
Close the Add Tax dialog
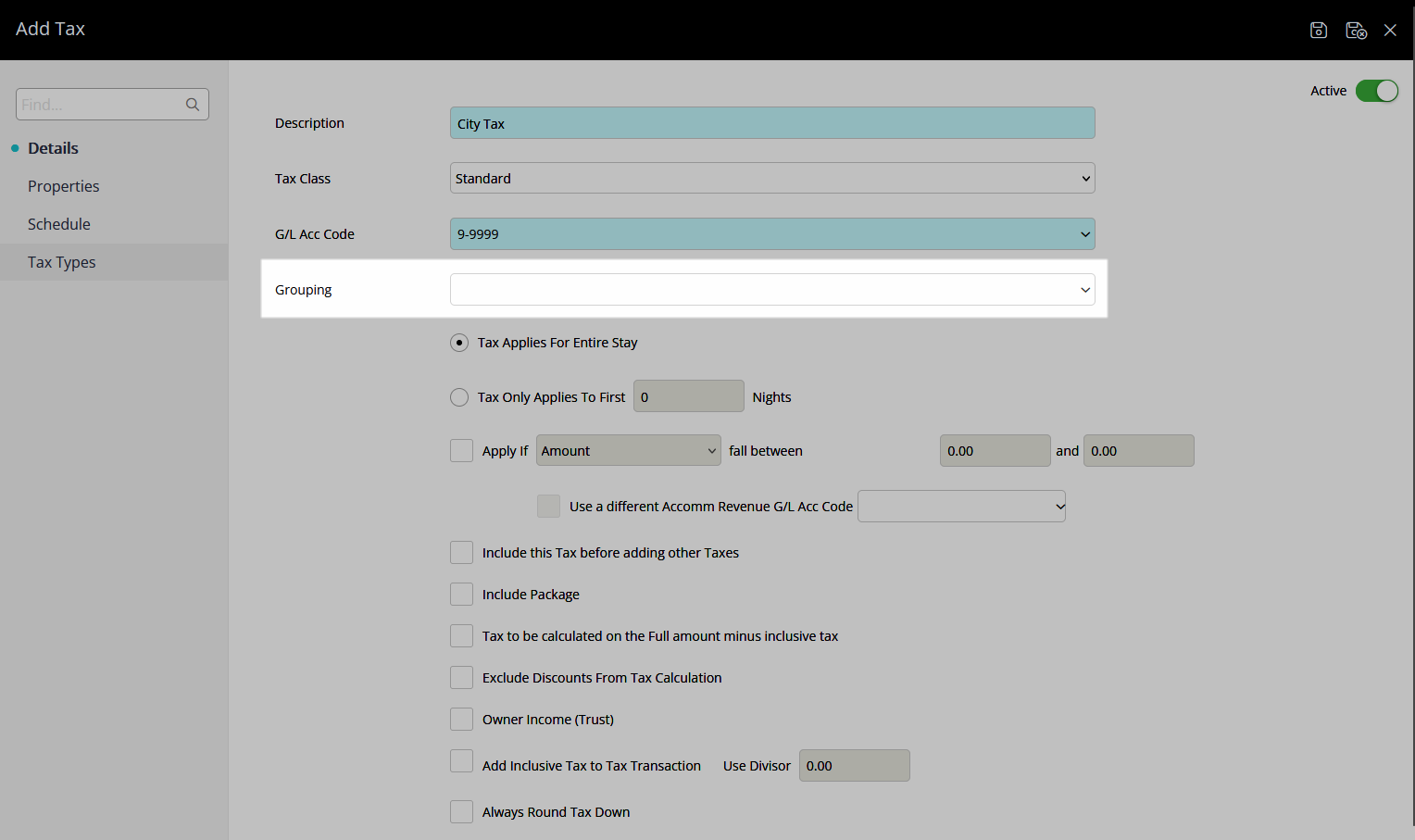1390,31
